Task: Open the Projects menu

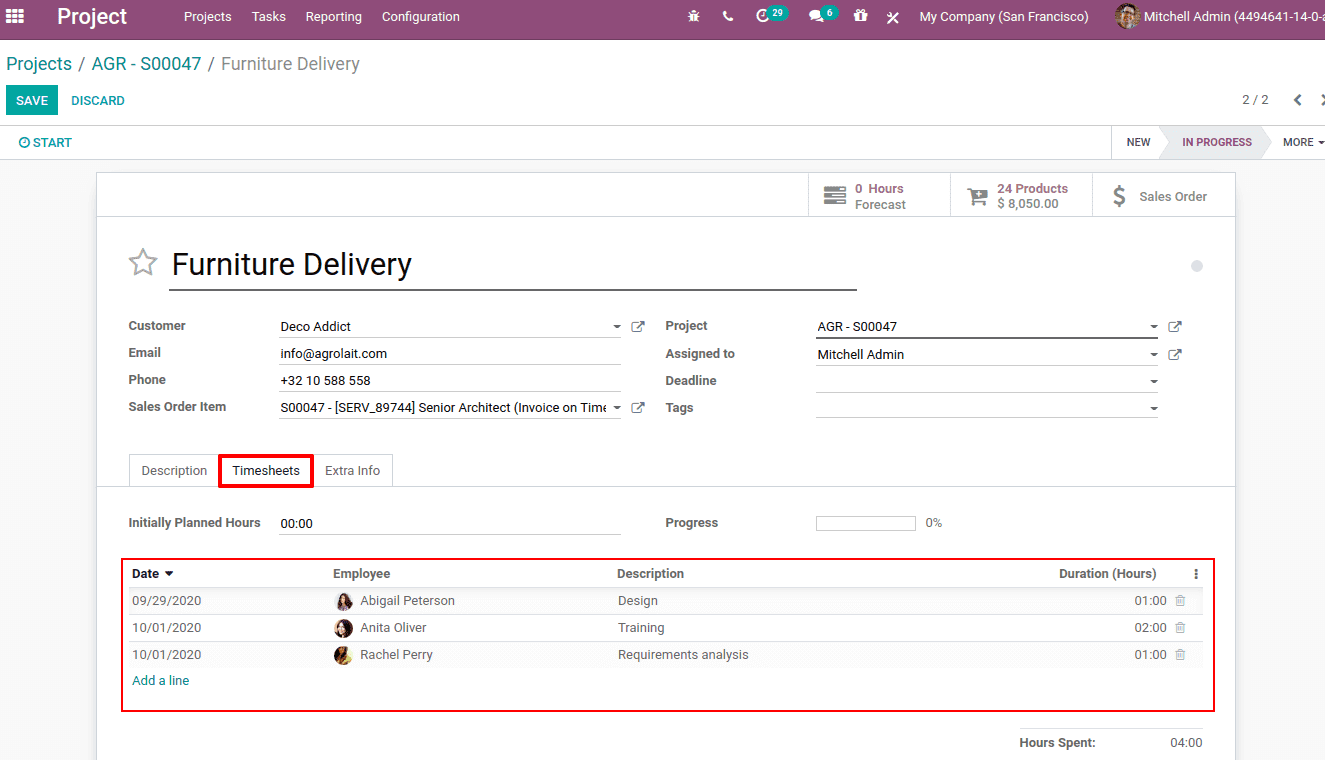Action: [x=207, y=16]
